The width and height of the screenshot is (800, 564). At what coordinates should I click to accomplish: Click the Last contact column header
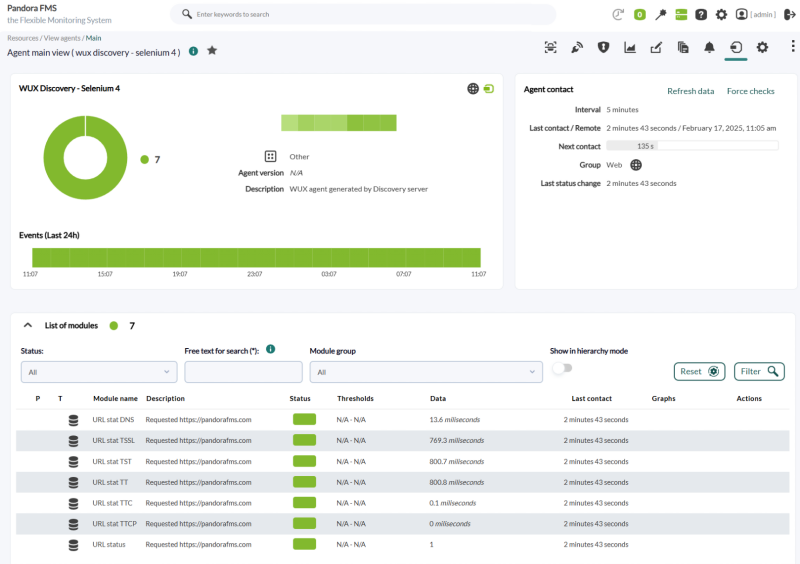coord(591,399)
